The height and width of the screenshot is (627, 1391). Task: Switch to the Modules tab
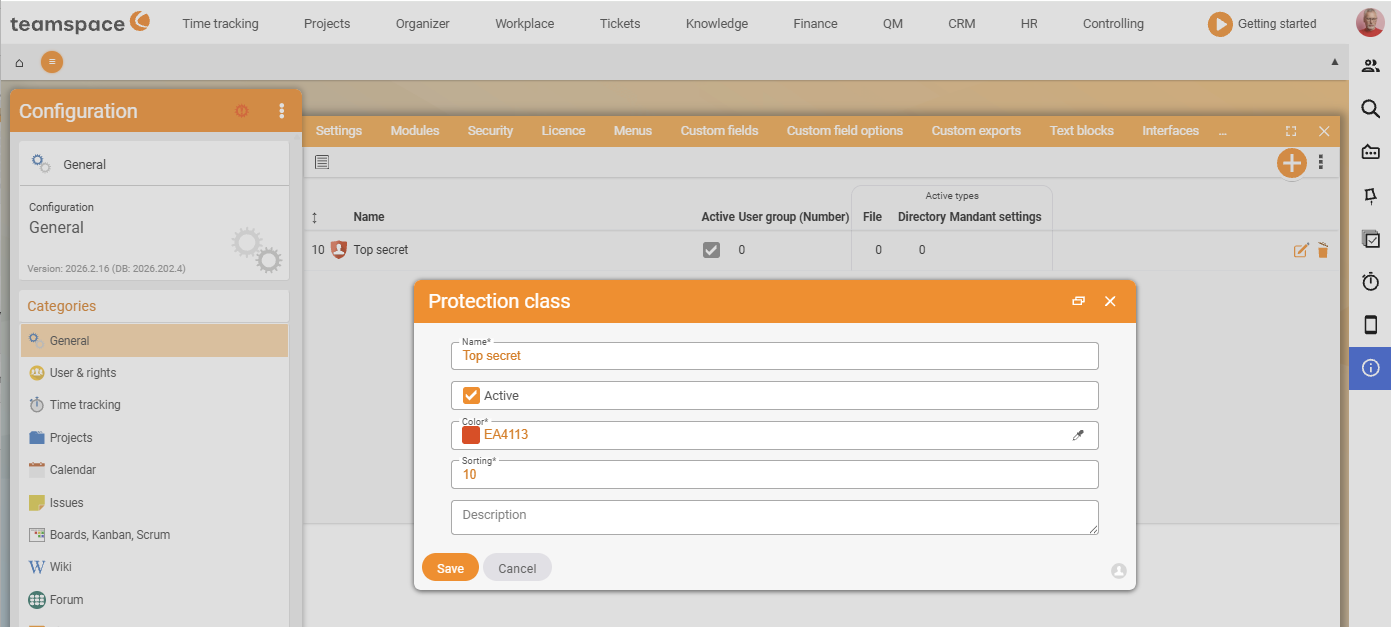click(x=415, y=131)
